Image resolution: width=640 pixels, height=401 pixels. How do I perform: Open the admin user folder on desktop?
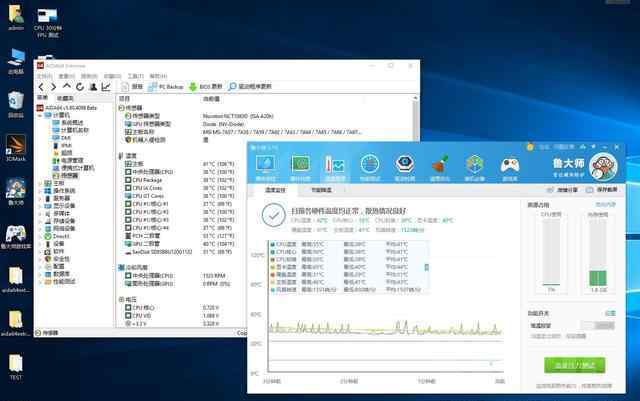point(16,18)
